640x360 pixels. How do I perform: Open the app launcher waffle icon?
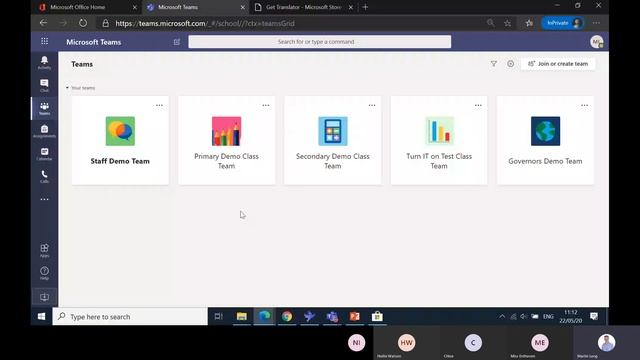[x=44, y=42]
